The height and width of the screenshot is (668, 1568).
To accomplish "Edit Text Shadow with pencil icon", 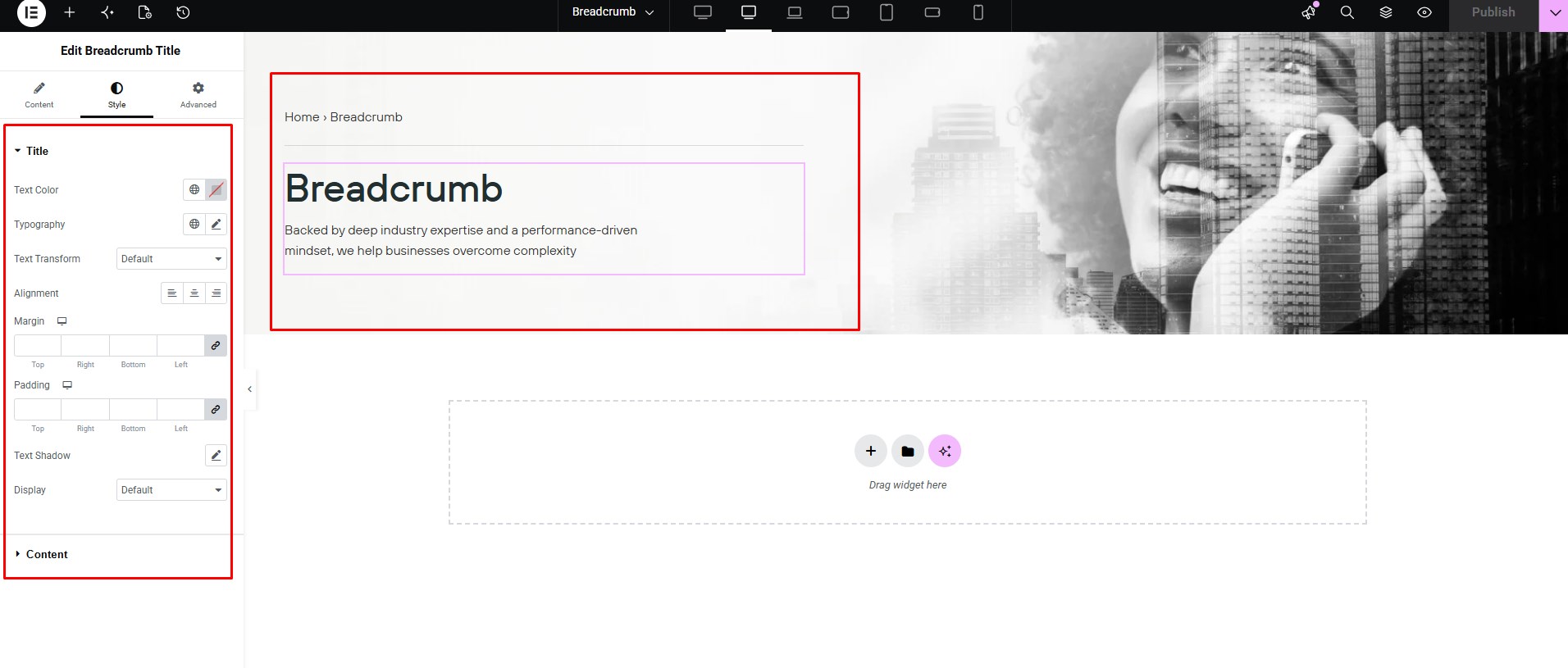I will tap(217, 455).
